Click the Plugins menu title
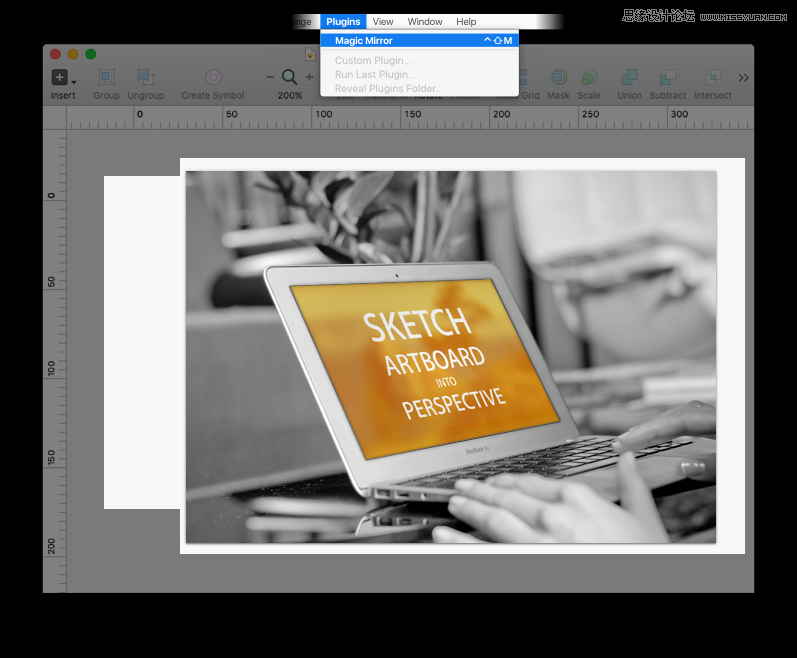797x658 pixels. click(x=343, y=21)
